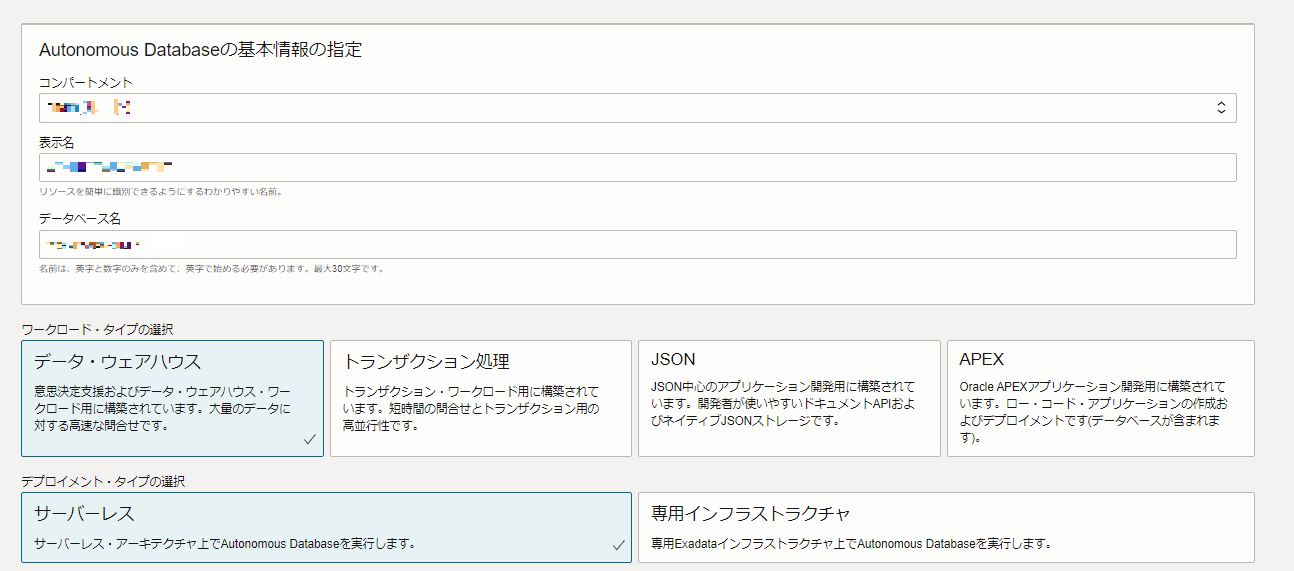This screenshot has height=571, width=1294.
Task: Pick the APEX workload card
Action: (1100, 398)
